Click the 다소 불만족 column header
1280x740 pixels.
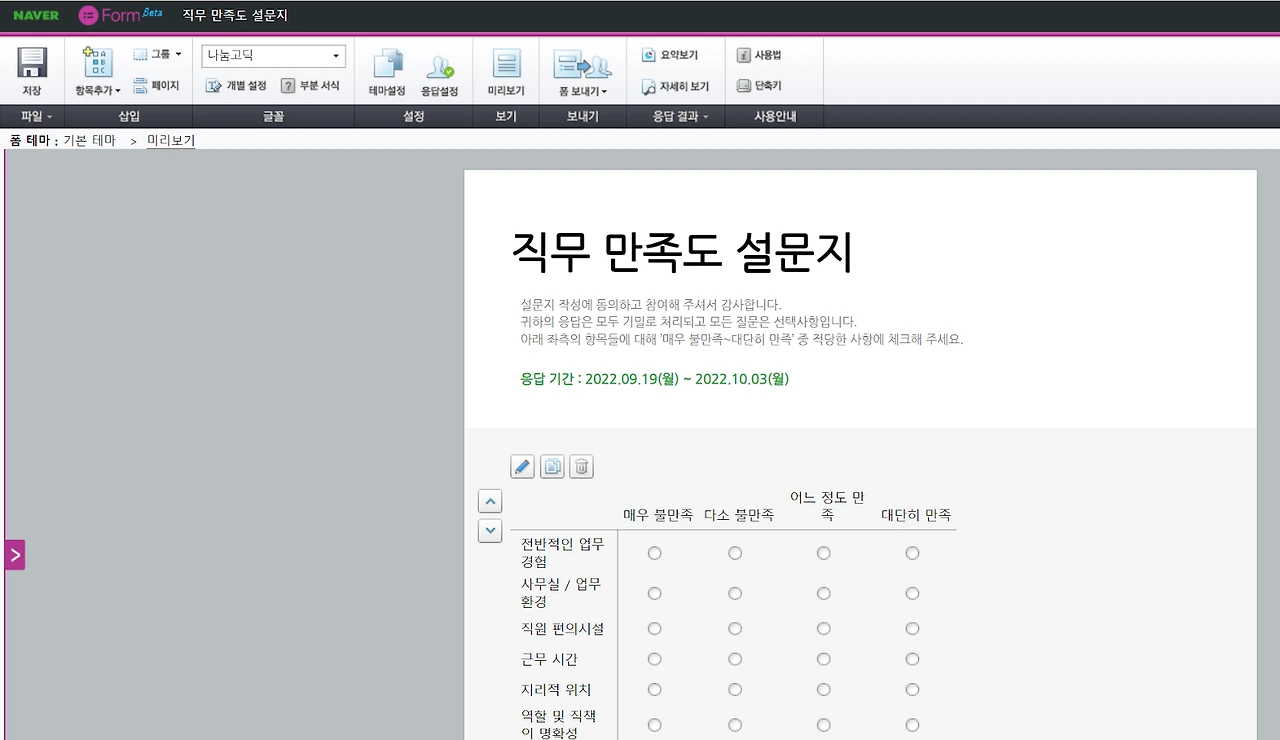(739, 516)
